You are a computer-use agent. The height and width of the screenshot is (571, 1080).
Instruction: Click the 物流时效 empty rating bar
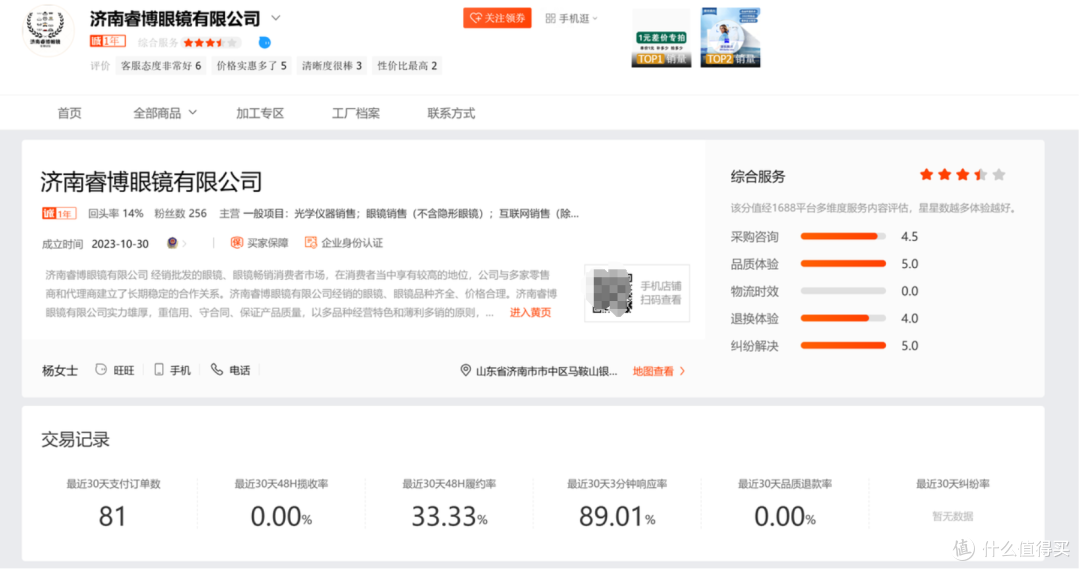[843, 291]
